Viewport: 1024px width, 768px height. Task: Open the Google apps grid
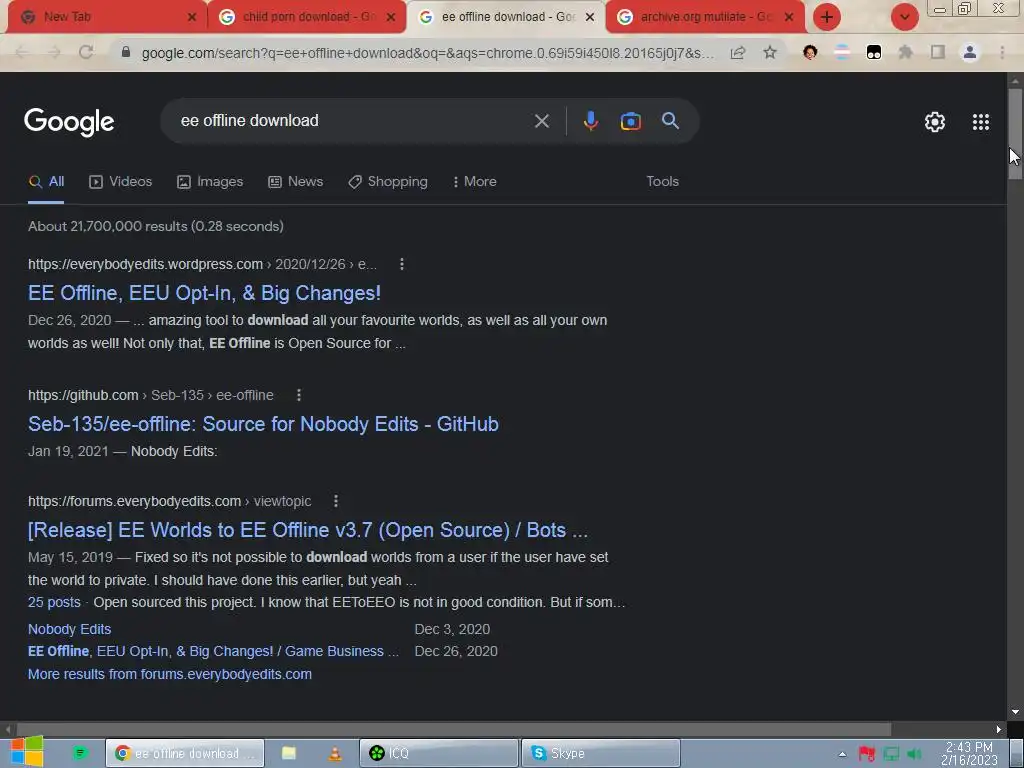pyautogui.click(x=980, y=121)
